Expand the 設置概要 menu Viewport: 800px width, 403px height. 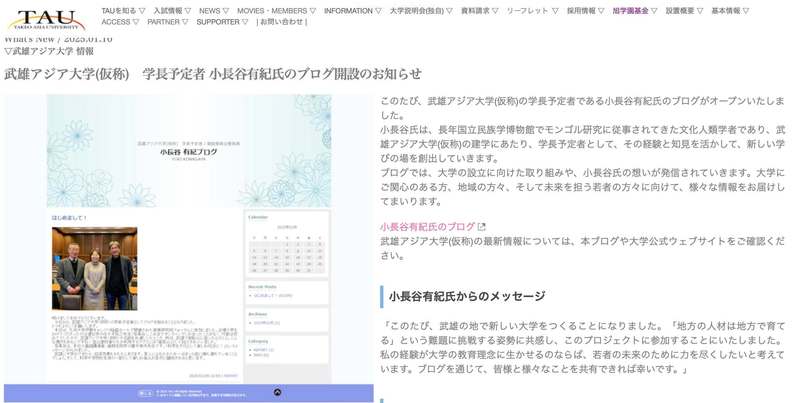(685, 11)
